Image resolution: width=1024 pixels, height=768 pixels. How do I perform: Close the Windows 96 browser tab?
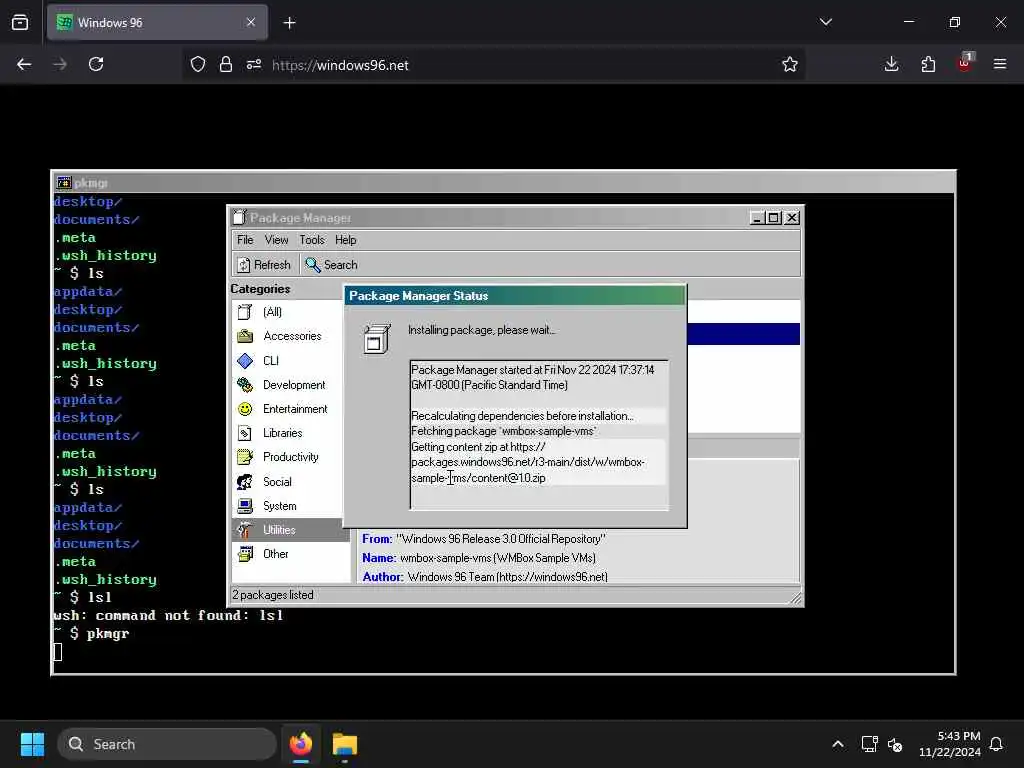pos(251,23)
